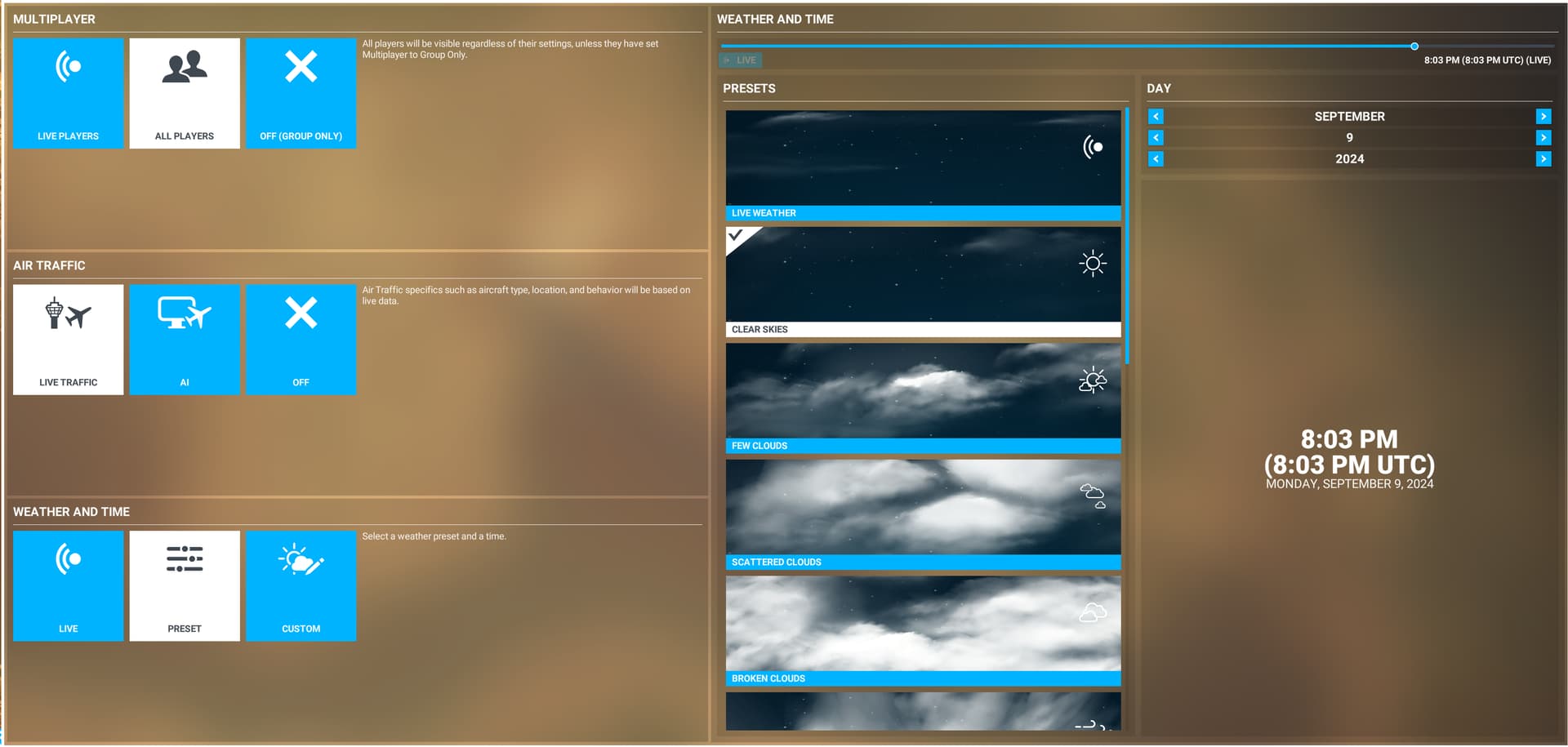Image resolution: width=1568 pixels, height=747 pixels.
Task: Select Live Players multiplayer option
Action: tap(68, 93)
